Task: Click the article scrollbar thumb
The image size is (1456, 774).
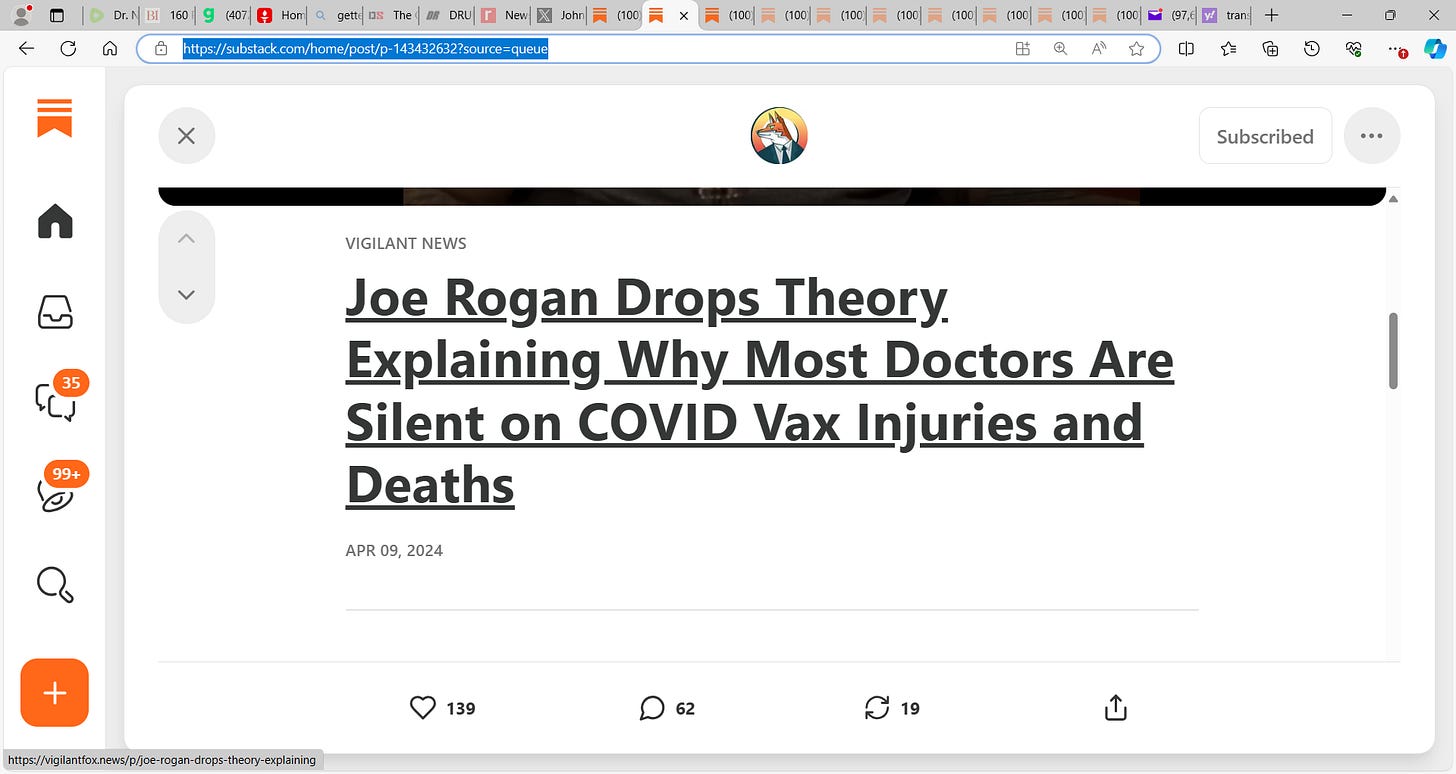Action: [1393, 350]
